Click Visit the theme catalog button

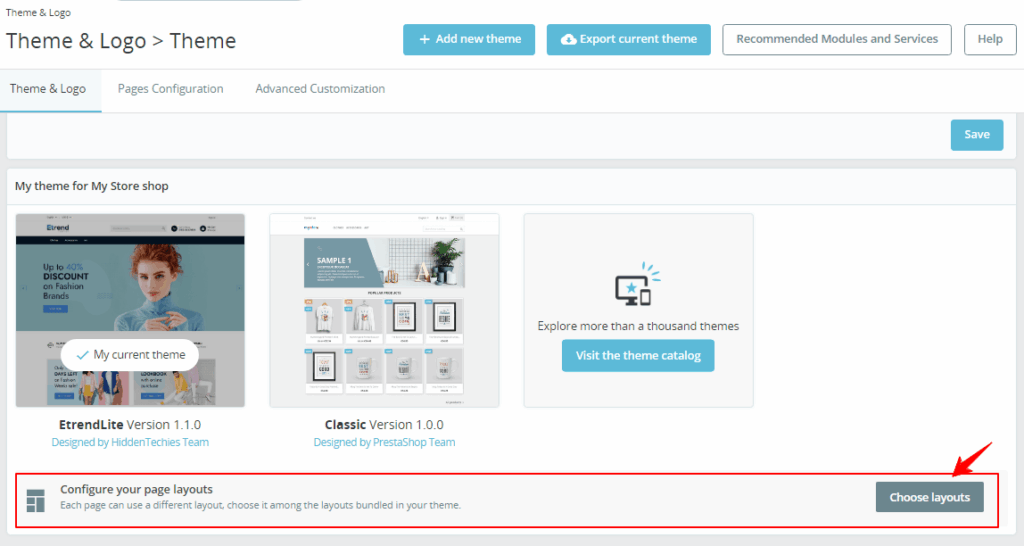pyautogui.click(x=638, y=355)
